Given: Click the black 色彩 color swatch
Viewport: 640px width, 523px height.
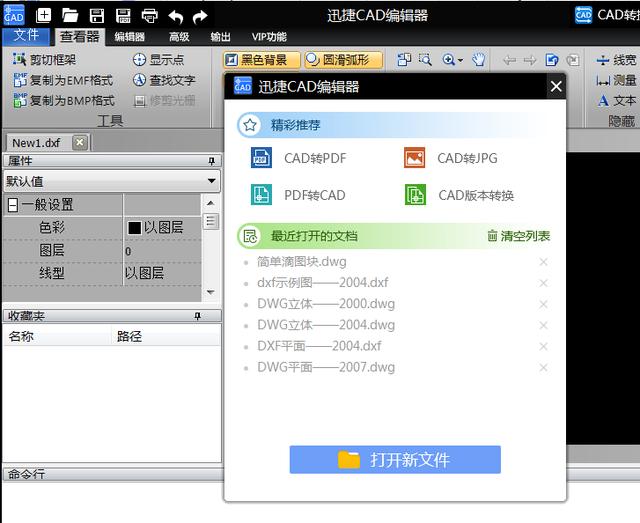Looking at the screenshot, I should tap(134, 228).
